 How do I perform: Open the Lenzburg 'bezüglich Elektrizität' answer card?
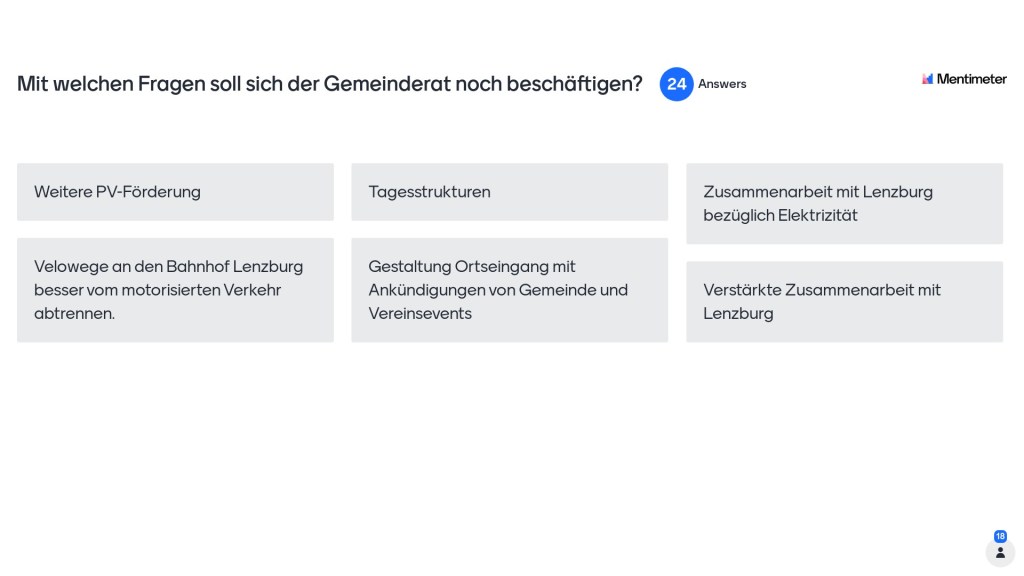tap(844, 203)
